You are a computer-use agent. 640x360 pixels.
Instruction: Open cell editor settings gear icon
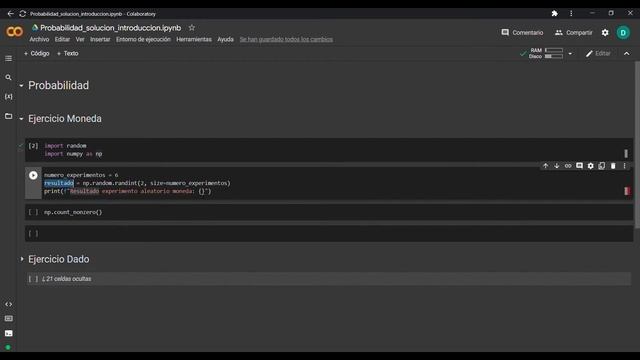(x=591, y=166)
